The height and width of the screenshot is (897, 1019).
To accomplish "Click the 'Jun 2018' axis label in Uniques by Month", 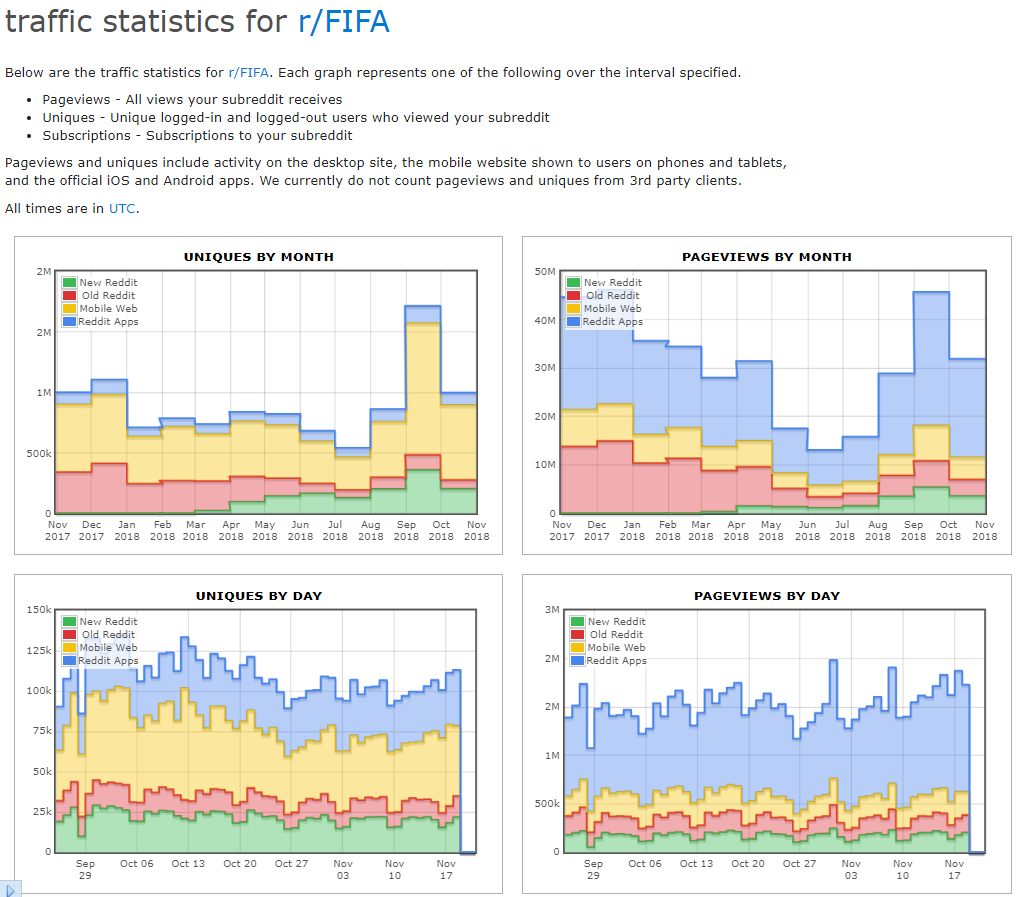I will (300, 530).
